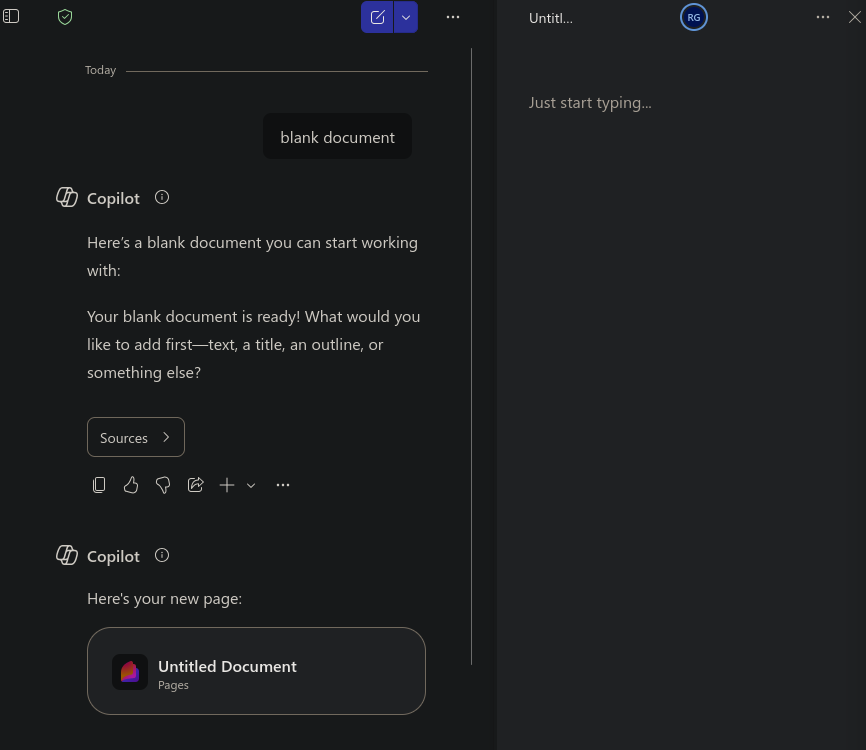Give a thumbs up to Copilot's response

coord(131,485)
